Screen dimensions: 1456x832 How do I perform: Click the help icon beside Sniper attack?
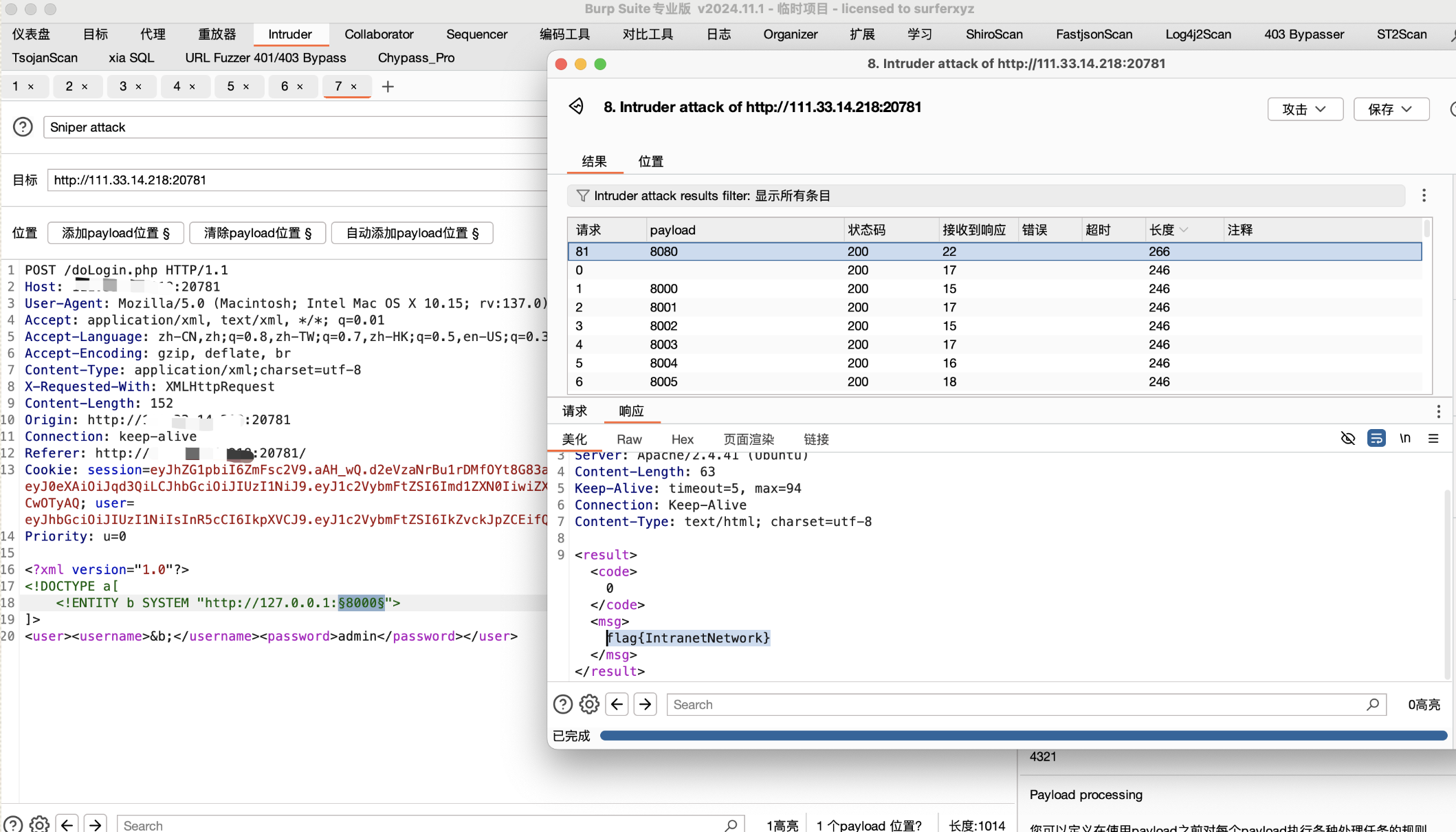click(23, 127)
